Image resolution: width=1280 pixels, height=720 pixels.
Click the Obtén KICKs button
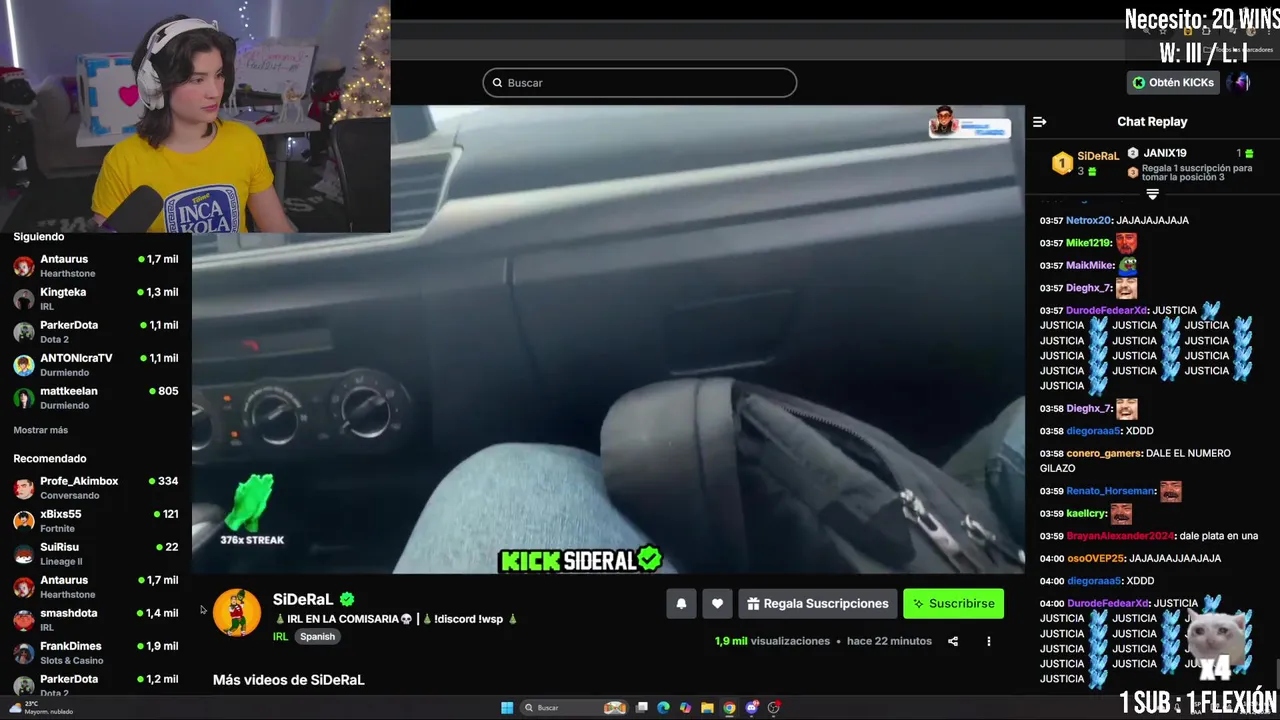tap(1173, 83)
